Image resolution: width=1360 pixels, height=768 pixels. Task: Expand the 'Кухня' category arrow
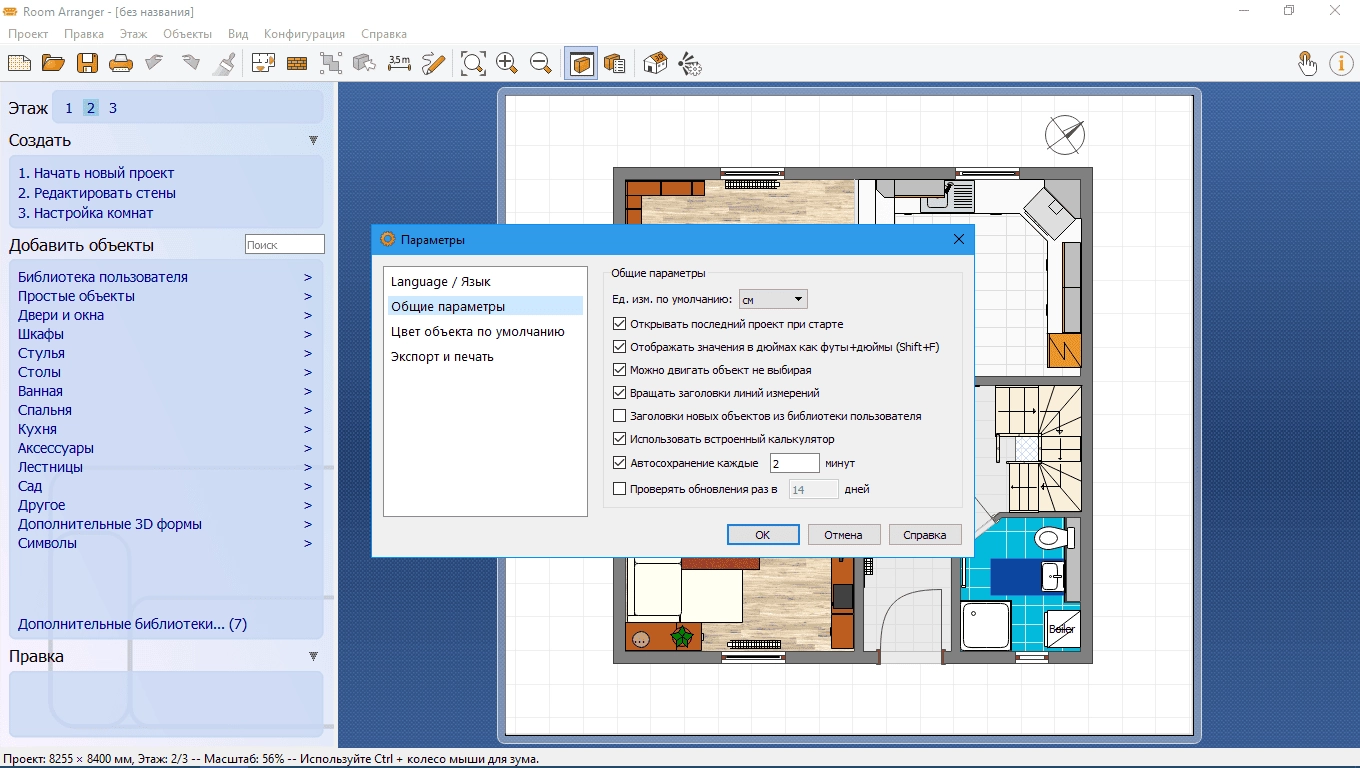(308, 429)
